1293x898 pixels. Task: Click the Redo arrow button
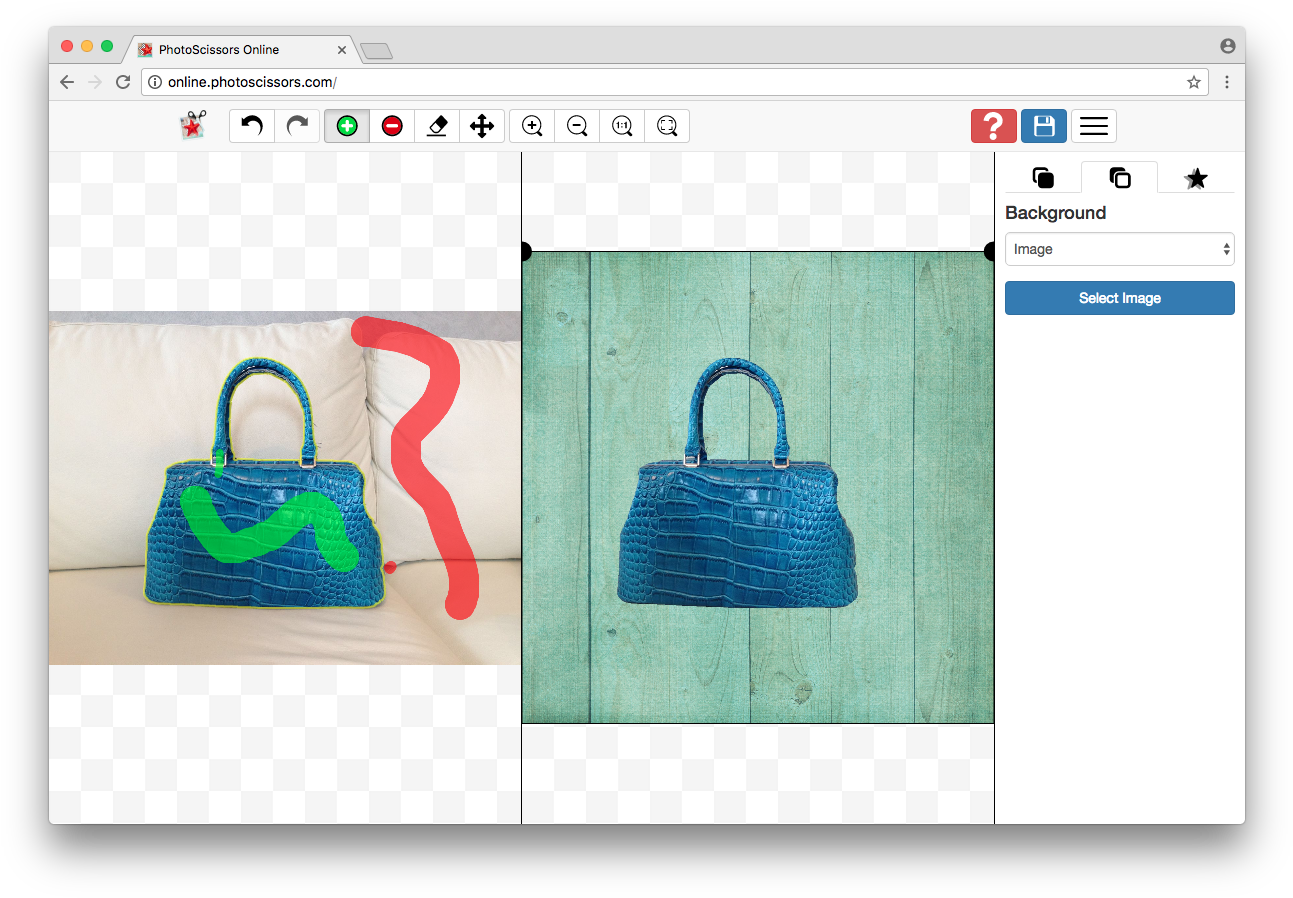click(x=297, y=126)
